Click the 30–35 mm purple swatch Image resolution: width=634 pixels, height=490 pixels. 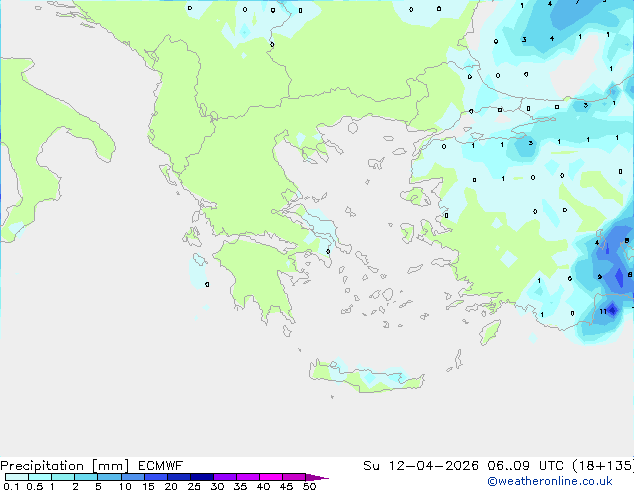(x=224, y=477)
